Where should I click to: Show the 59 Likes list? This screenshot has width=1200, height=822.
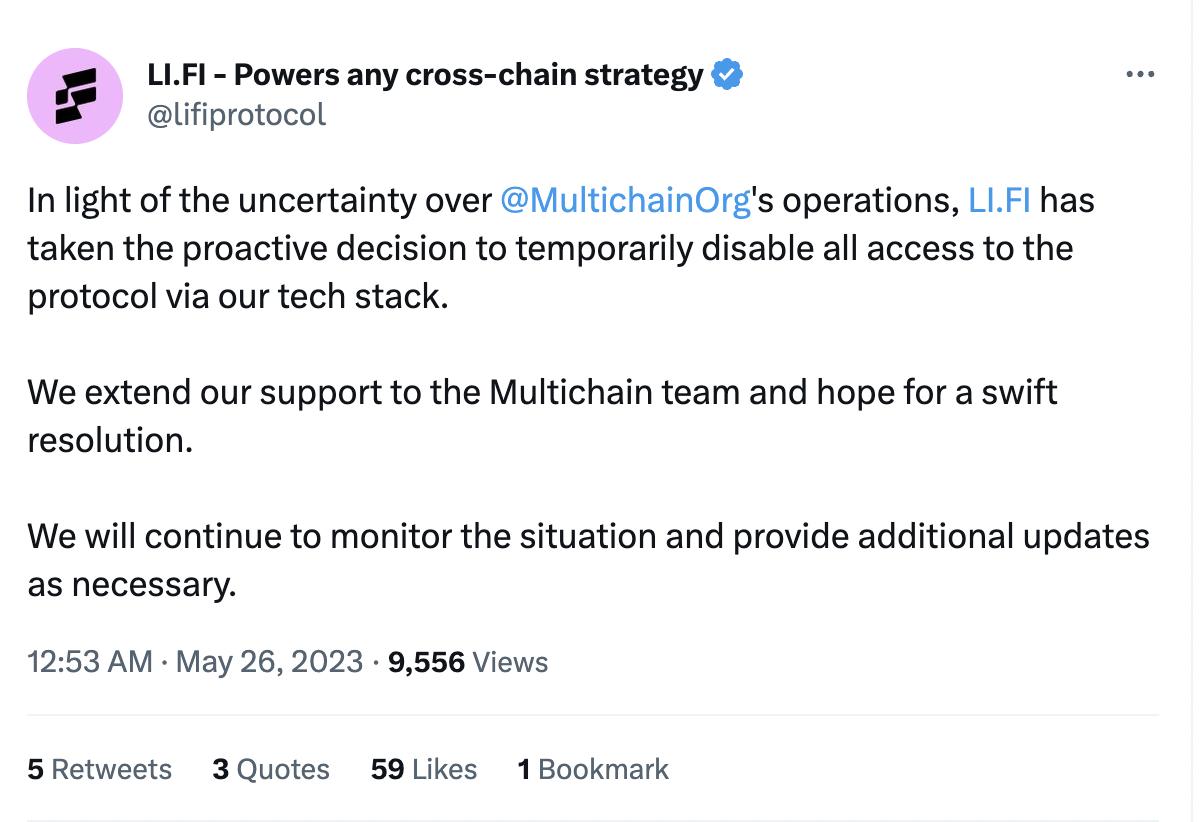click(x=424, y=769)
